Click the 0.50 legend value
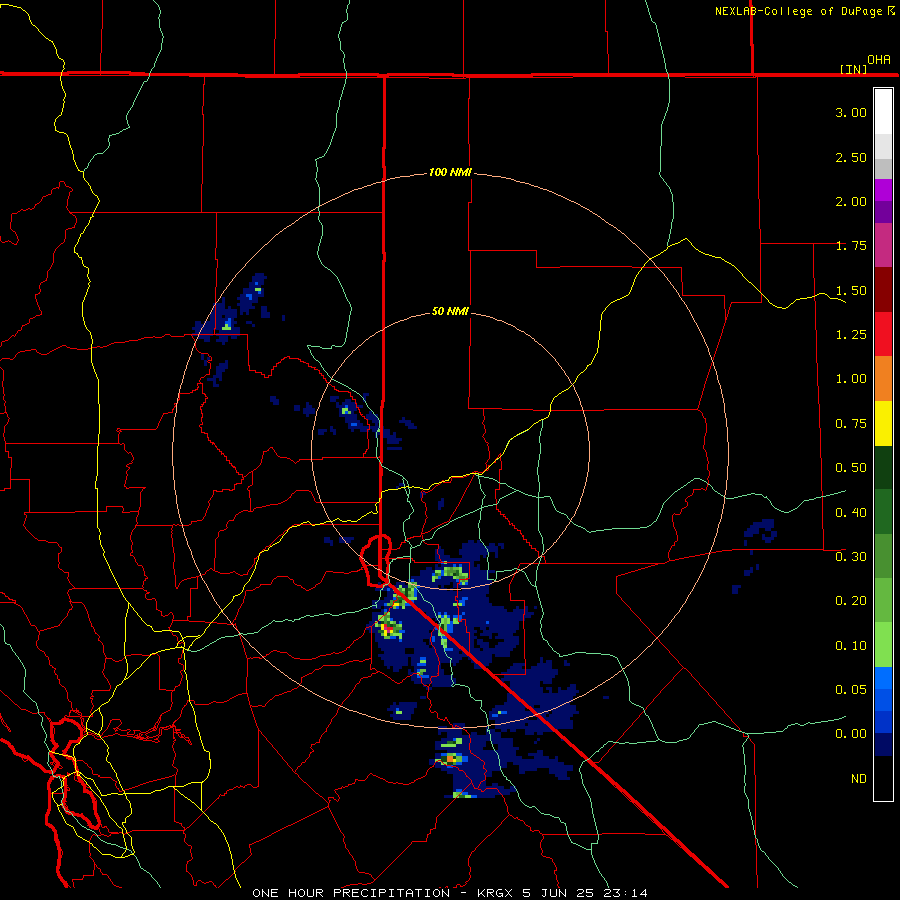The width and height of the screenshot is (900, 900). coord(851,468)
